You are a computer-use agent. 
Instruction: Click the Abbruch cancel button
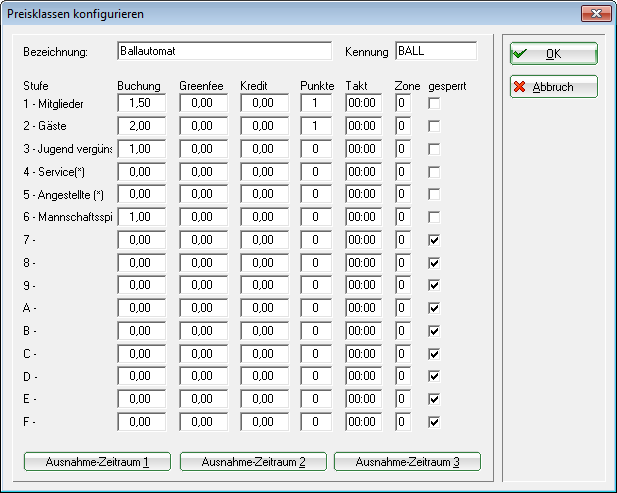tap(553, 87)
